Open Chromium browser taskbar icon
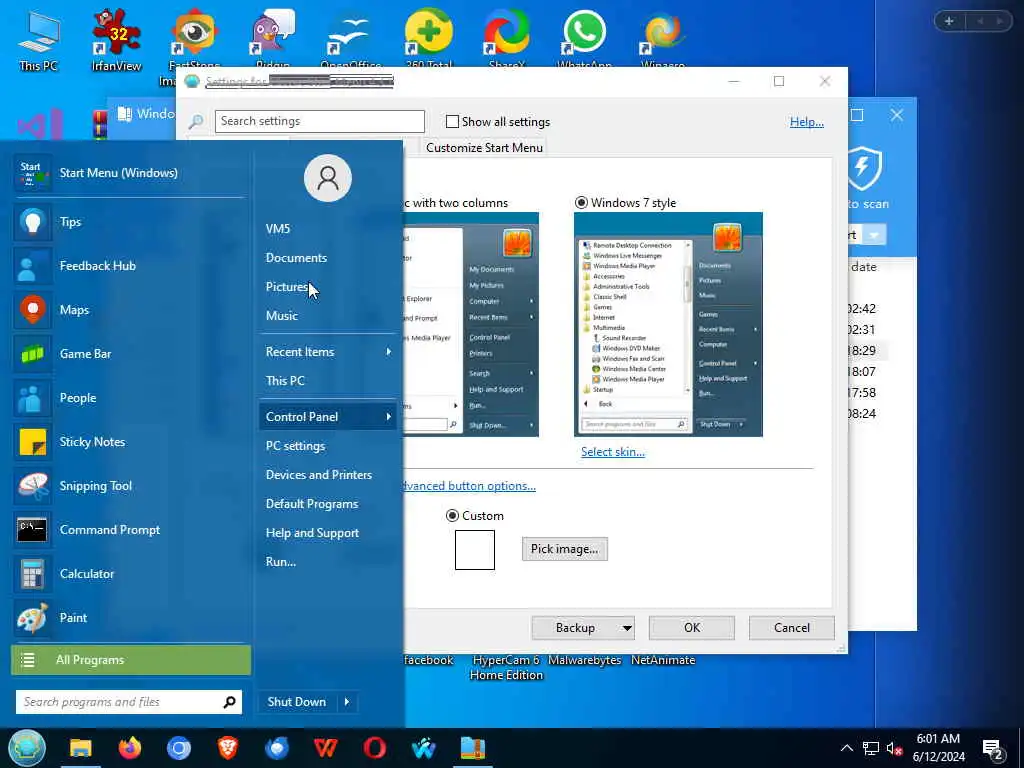The width and height of the screenshot is (1024, 768). 179,748
